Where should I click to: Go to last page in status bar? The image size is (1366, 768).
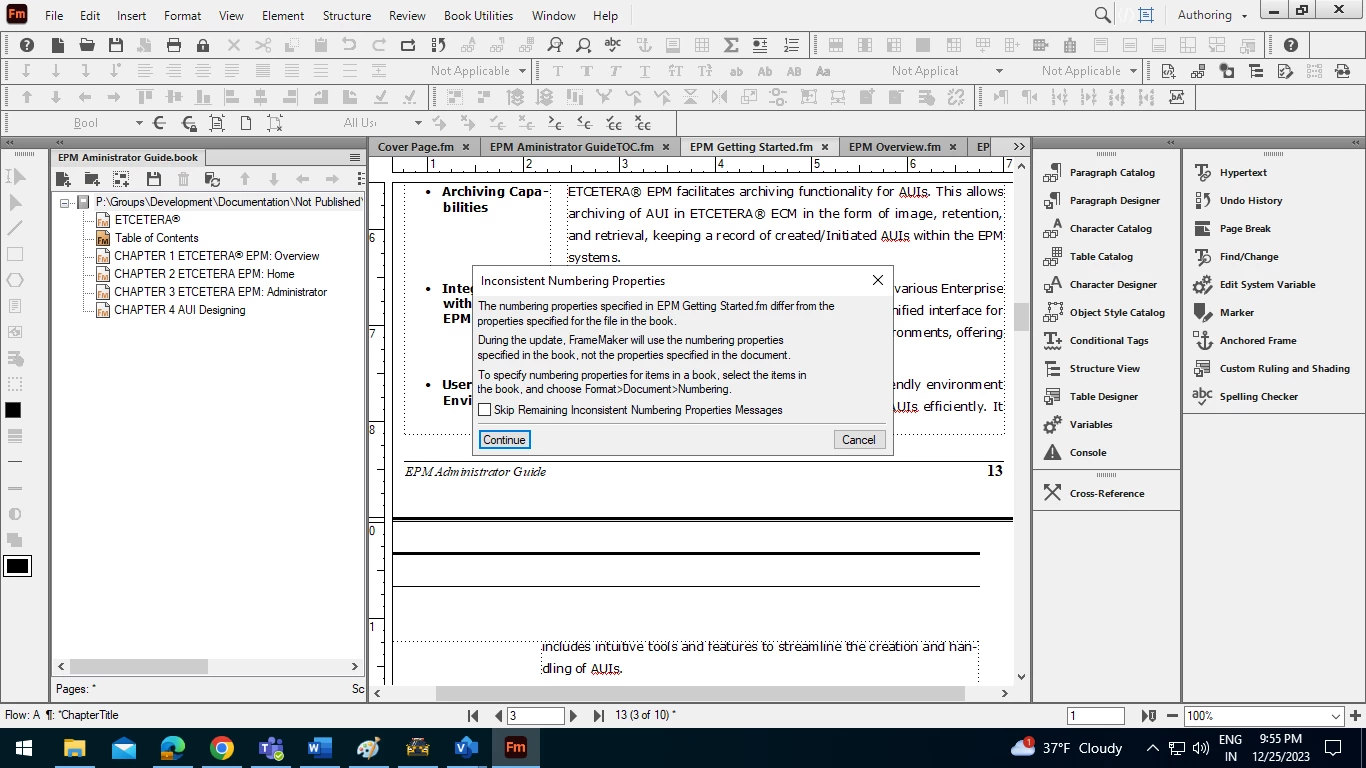599,716
